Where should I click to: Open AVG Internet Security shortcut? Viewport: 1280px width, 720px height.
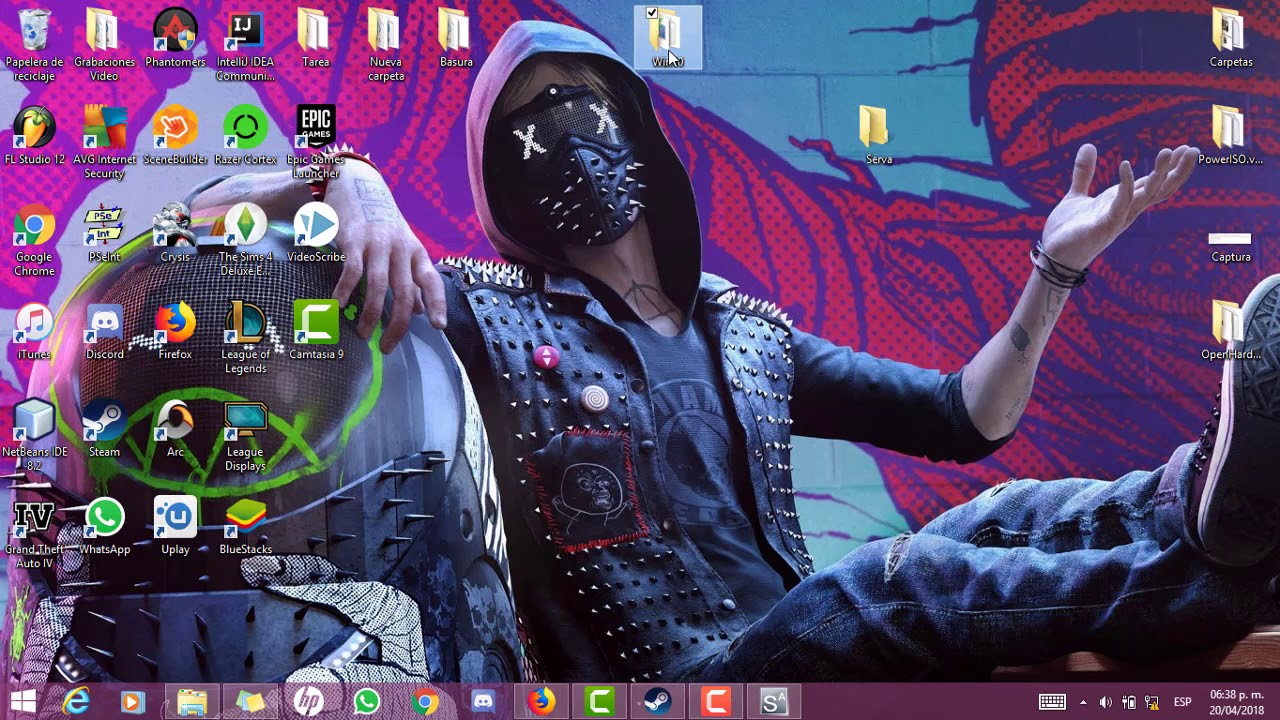(x=104, y=142)
